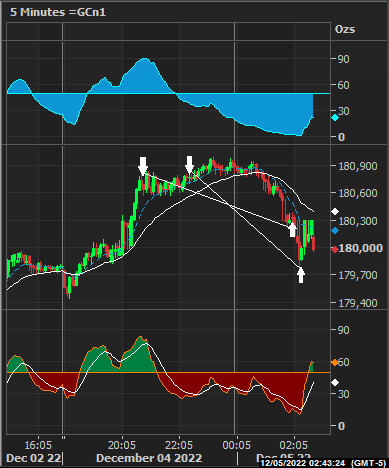Image resolution: width=389 pixels, height=468 pixels.
Task: Click the 30 label on red-green oscillator axis
Action: pyautogui.click(x=343, y=394)
